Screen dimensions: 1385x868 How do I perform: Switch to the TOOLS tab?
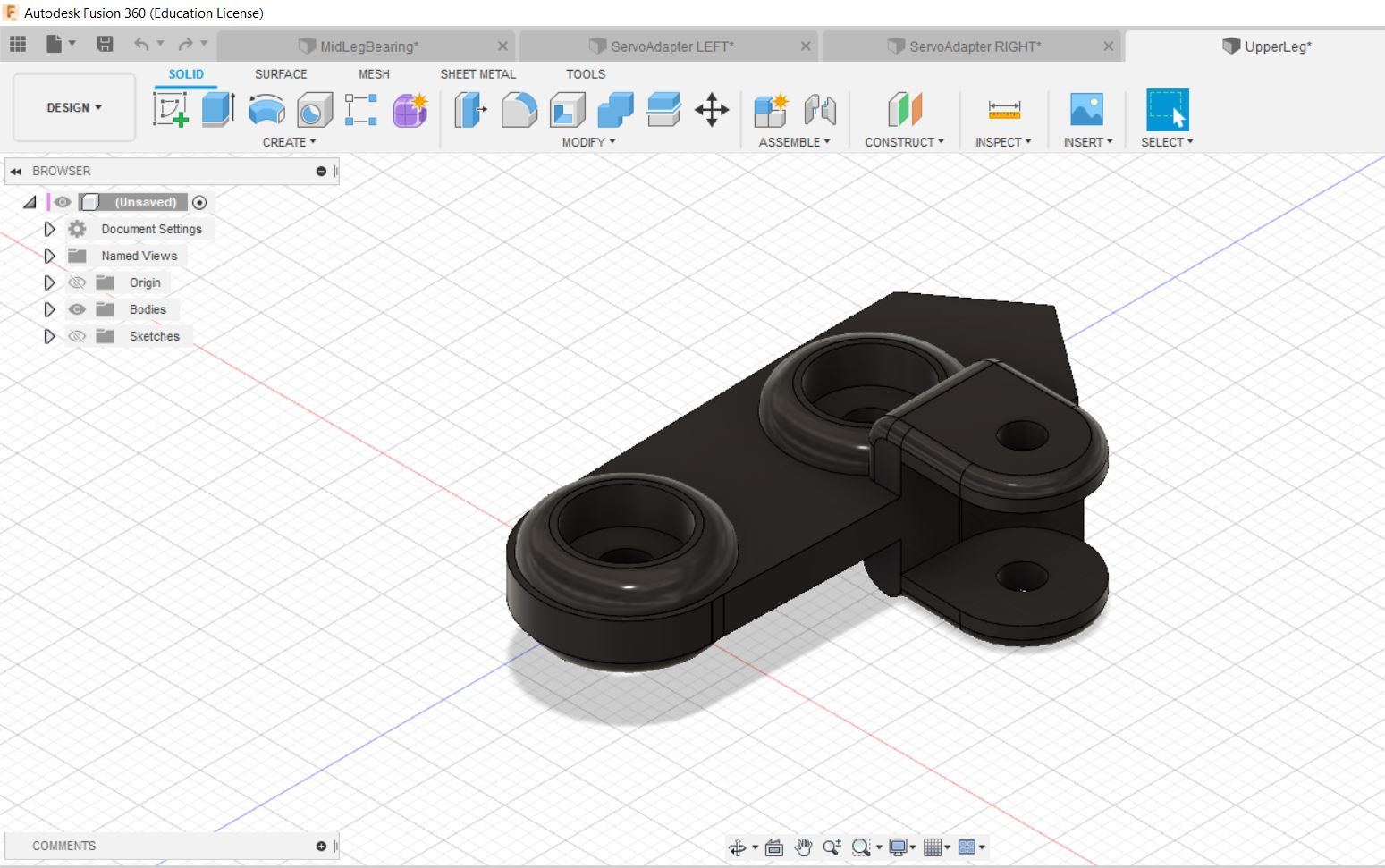[586, 74]
